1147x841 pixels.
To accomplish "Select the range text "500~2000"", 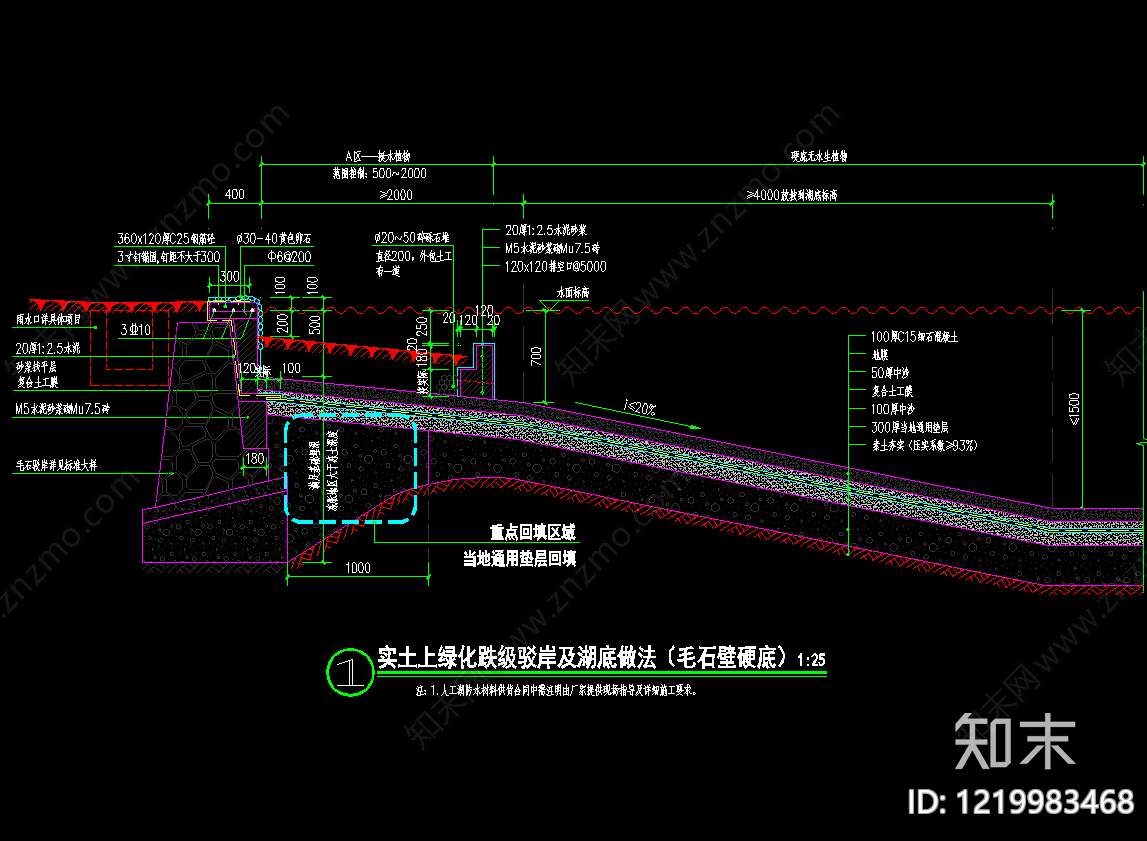I will point(399,173).
